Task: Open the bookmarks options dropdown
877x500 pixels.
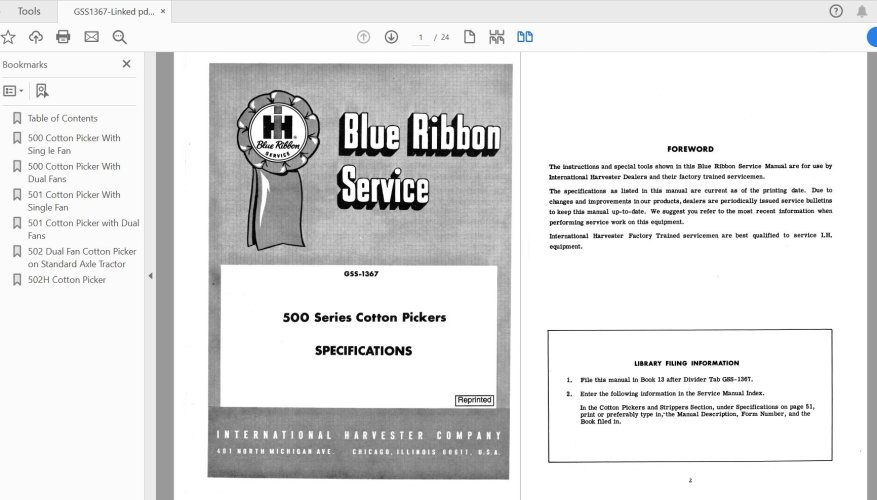Action: click(x=13, y=90)
